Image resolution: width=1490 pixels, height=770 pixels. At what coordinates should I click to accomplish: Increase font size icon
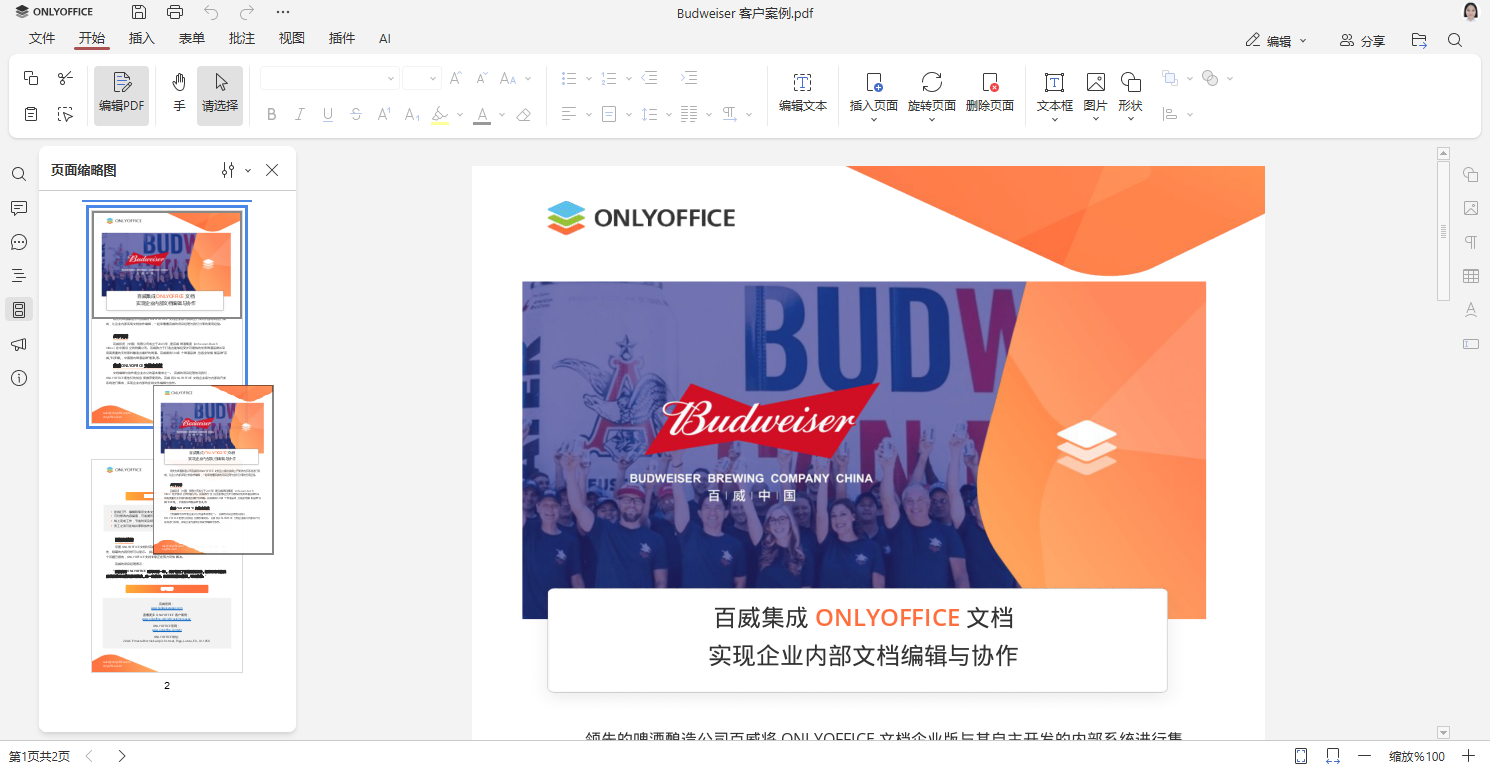(x=455, y=78)
